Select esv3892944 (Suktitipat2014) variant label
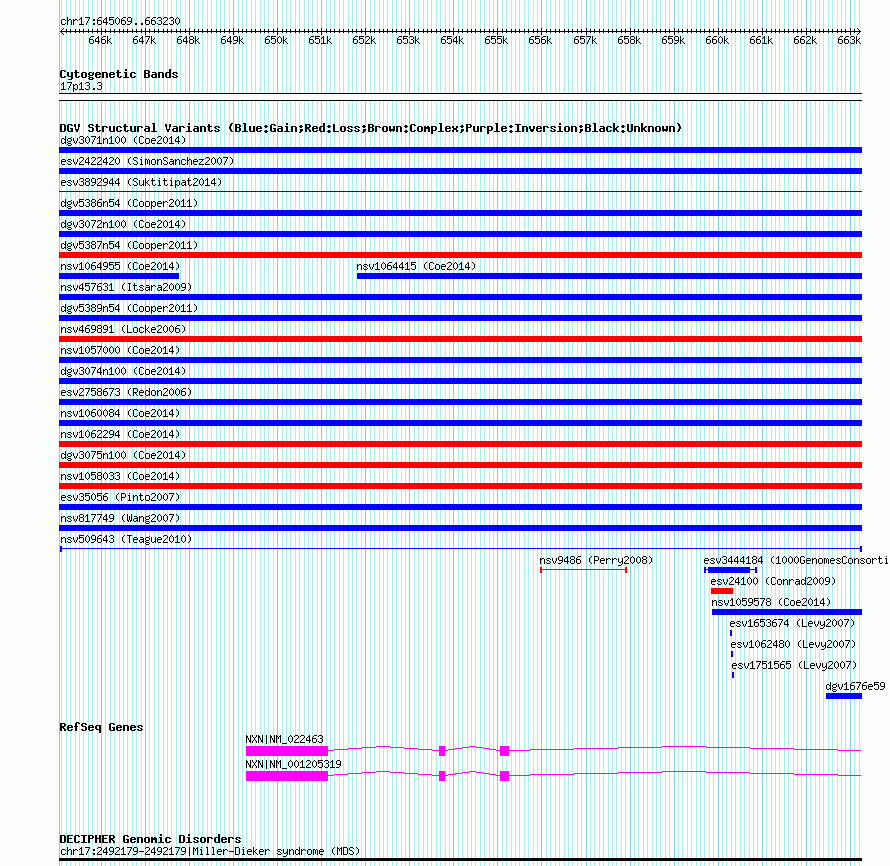Viewport: 890px width, 866px height. point(141,182)
